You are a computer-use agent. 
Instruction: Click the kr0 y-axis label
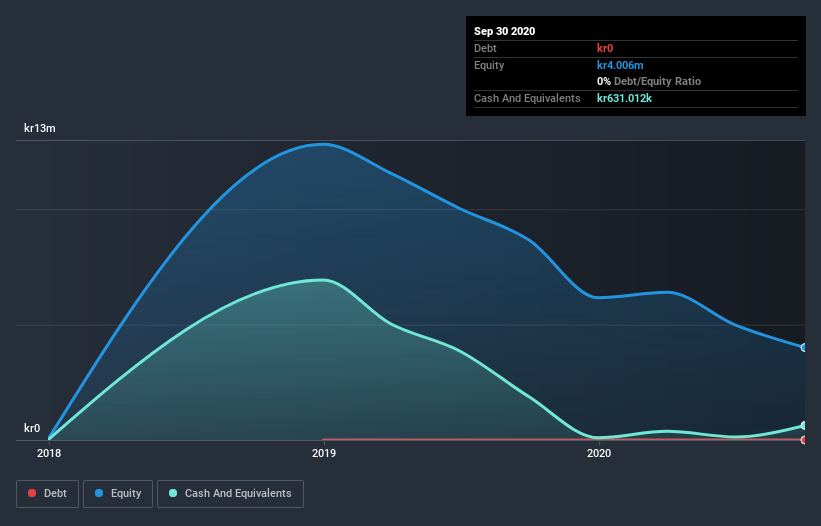32,428
